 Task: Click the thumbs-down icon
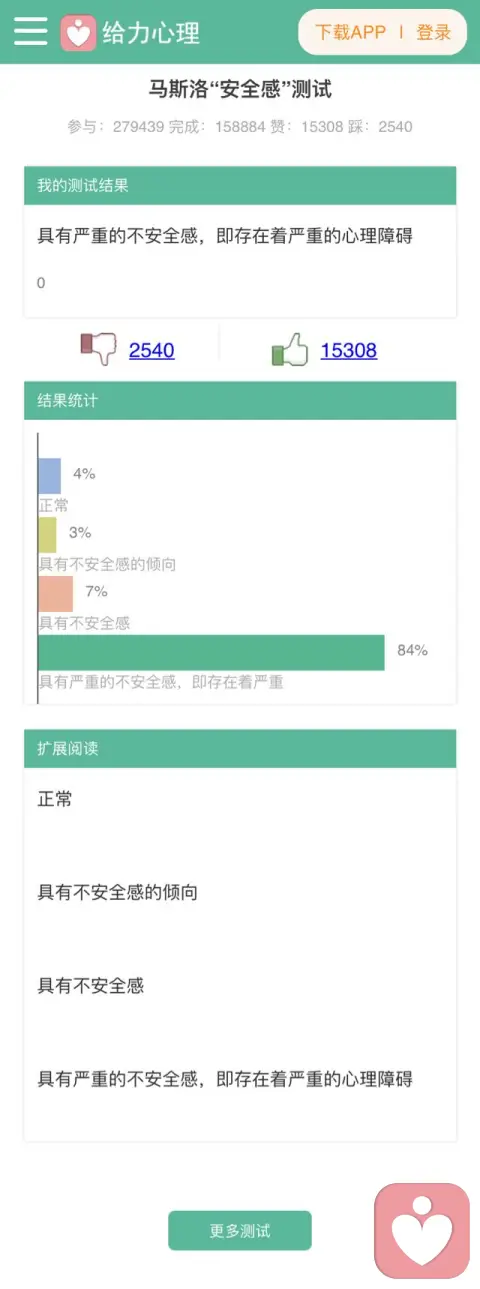[x=98, y=349]
